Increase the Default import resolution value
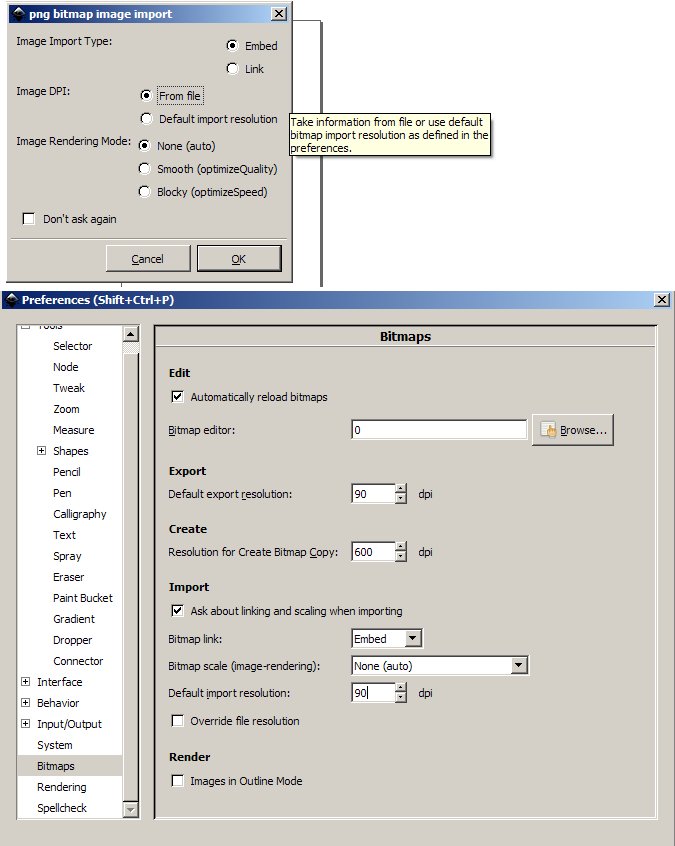The image size is (675, 846). click(x=401, y=688)
